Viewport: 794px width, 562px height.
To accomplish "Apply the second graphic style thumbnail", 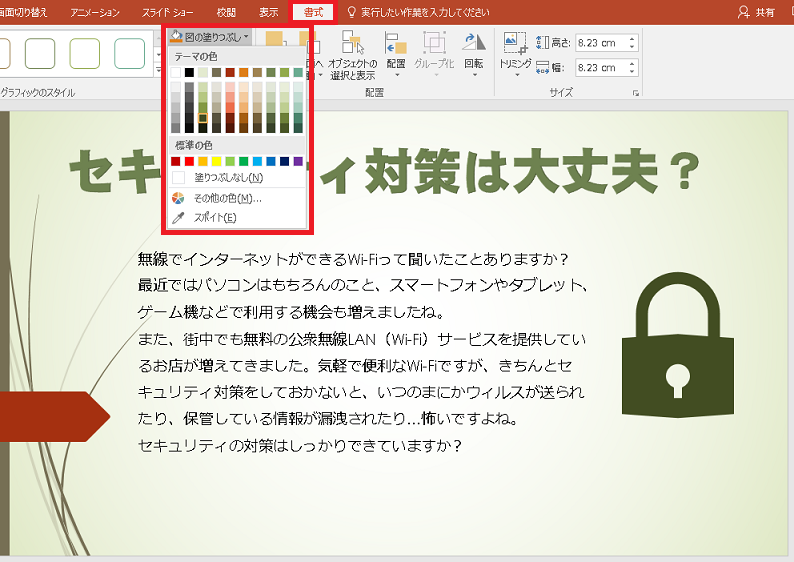I will 39,54.
